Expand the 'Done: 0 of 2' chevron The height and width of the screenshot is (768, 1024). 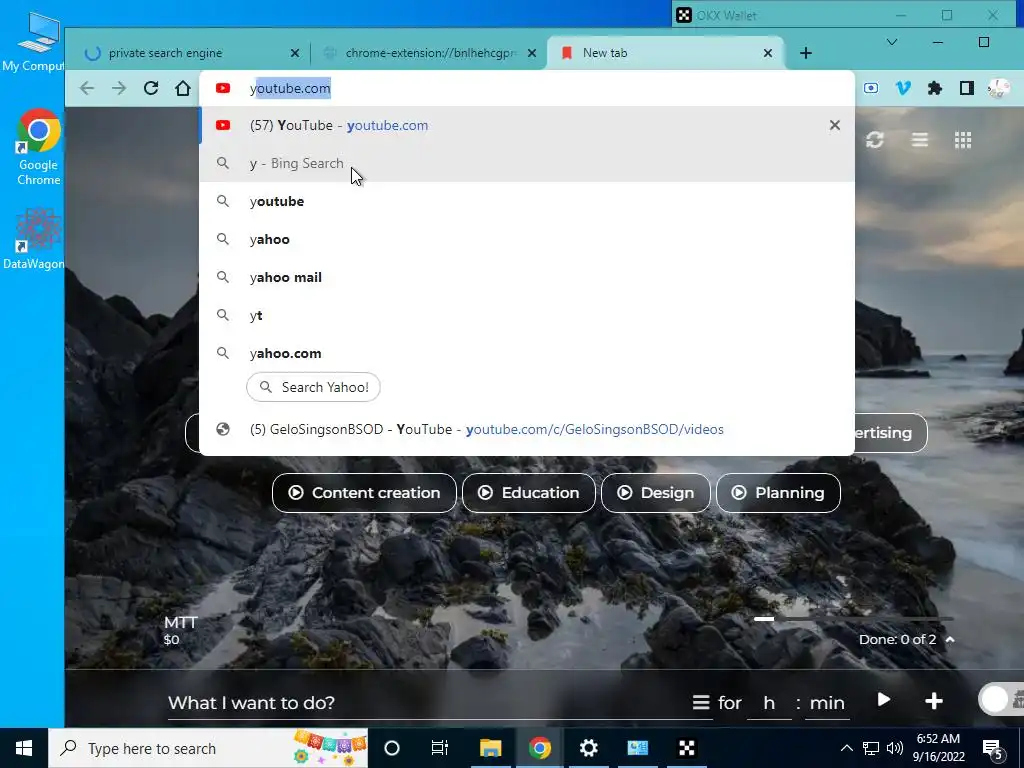tap(950, 639)
